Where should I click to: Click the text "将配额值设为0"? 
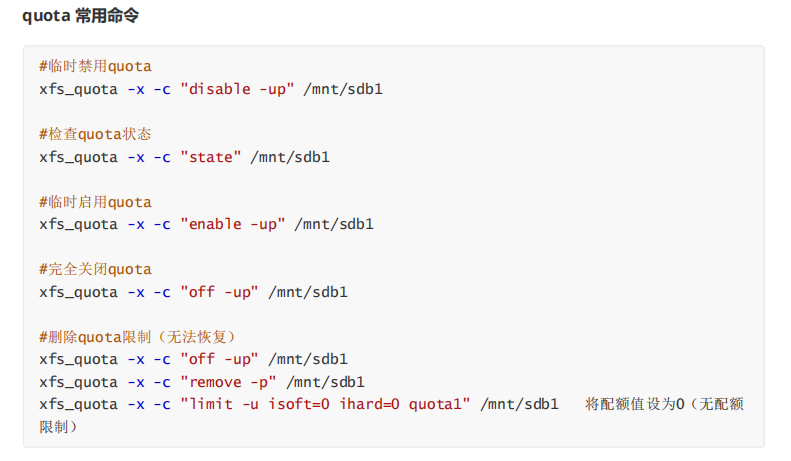click(x=635, y=405)
